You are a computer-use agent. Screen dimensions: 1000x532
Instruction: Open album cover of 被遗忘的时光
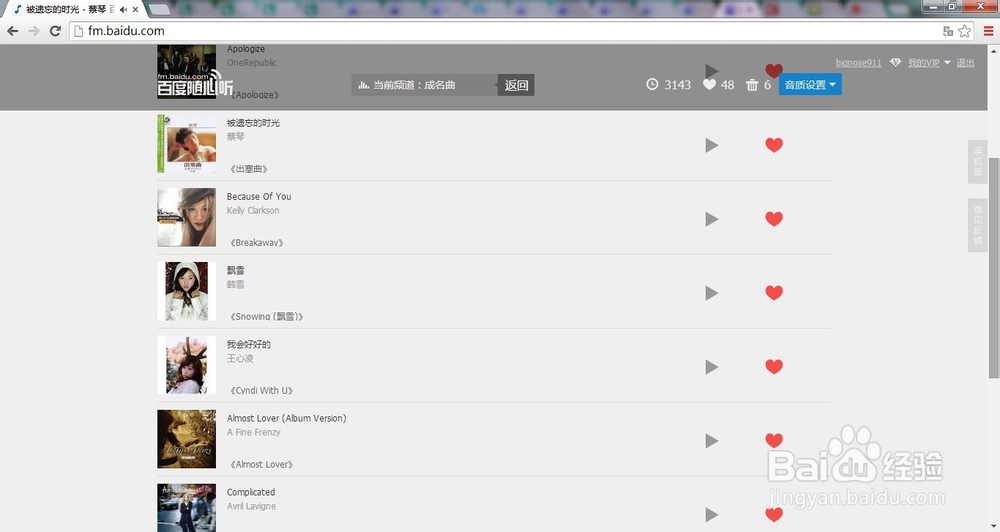pyautogui.click(x=187, y=144)
